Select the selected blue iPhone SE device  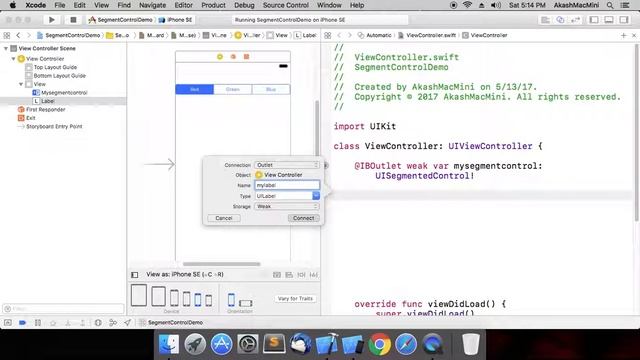click(x=198, y=300)
